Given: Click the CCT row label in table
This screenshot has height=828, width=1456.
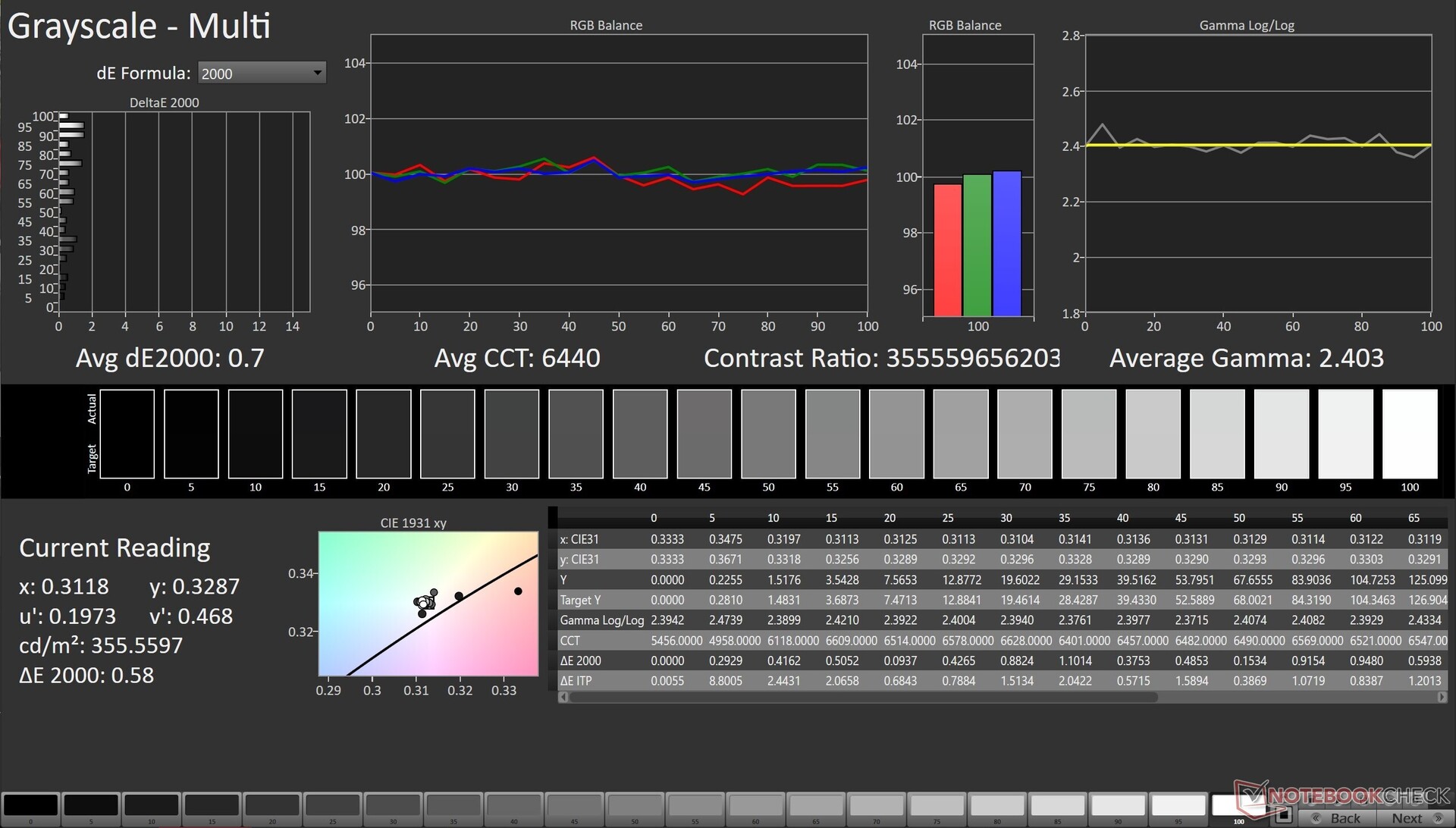Looking at the screenshot, I should [x=570, y=641].
